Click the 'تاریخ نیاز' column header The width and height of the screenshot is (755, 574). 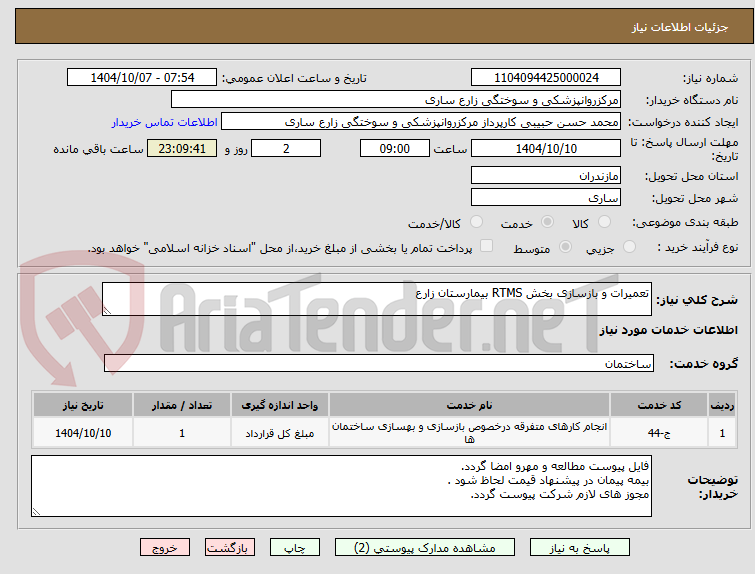click(83, 405)
